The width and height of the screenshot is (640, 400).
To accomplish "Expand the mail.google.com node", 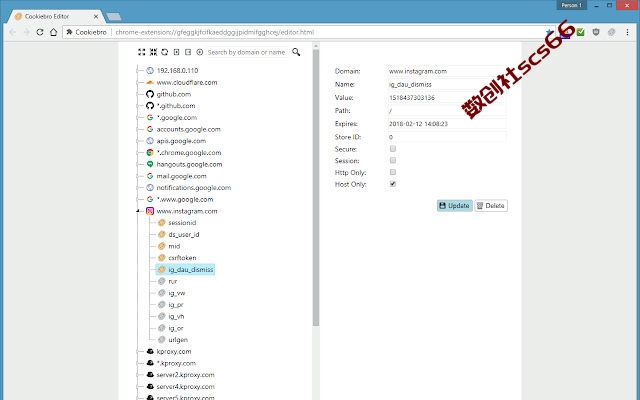I will [138, 176].
